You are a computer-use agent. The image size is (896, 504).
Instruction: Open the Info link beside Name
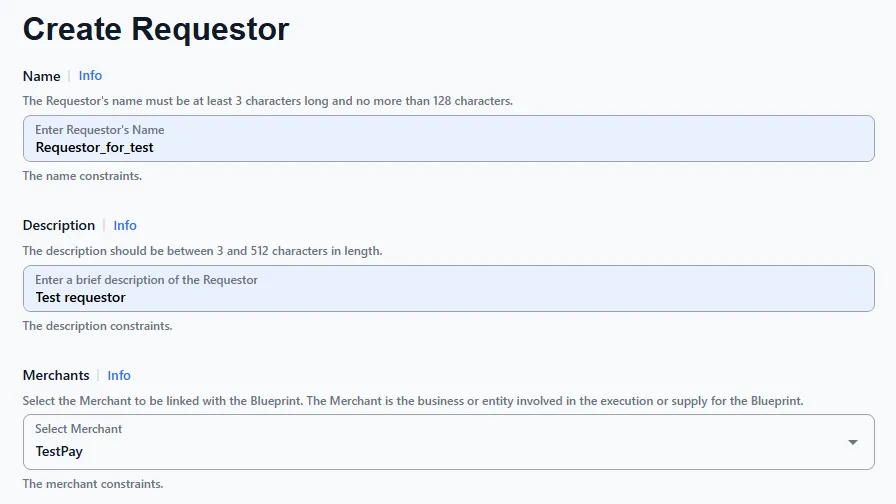pyautogui.click(x=90, y=76)
